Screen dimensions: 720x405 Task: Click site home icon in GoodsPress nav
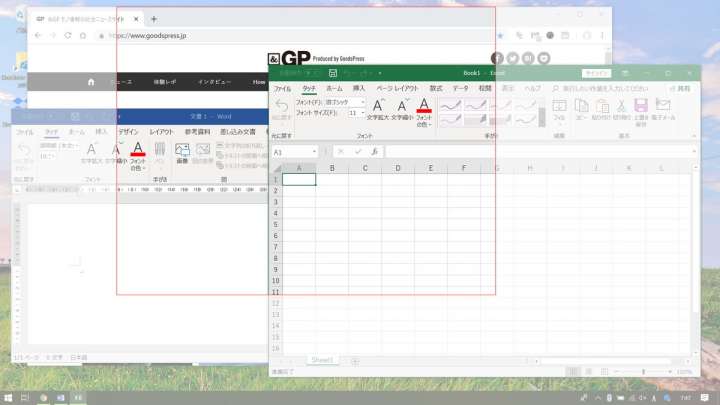pos(91,82)
